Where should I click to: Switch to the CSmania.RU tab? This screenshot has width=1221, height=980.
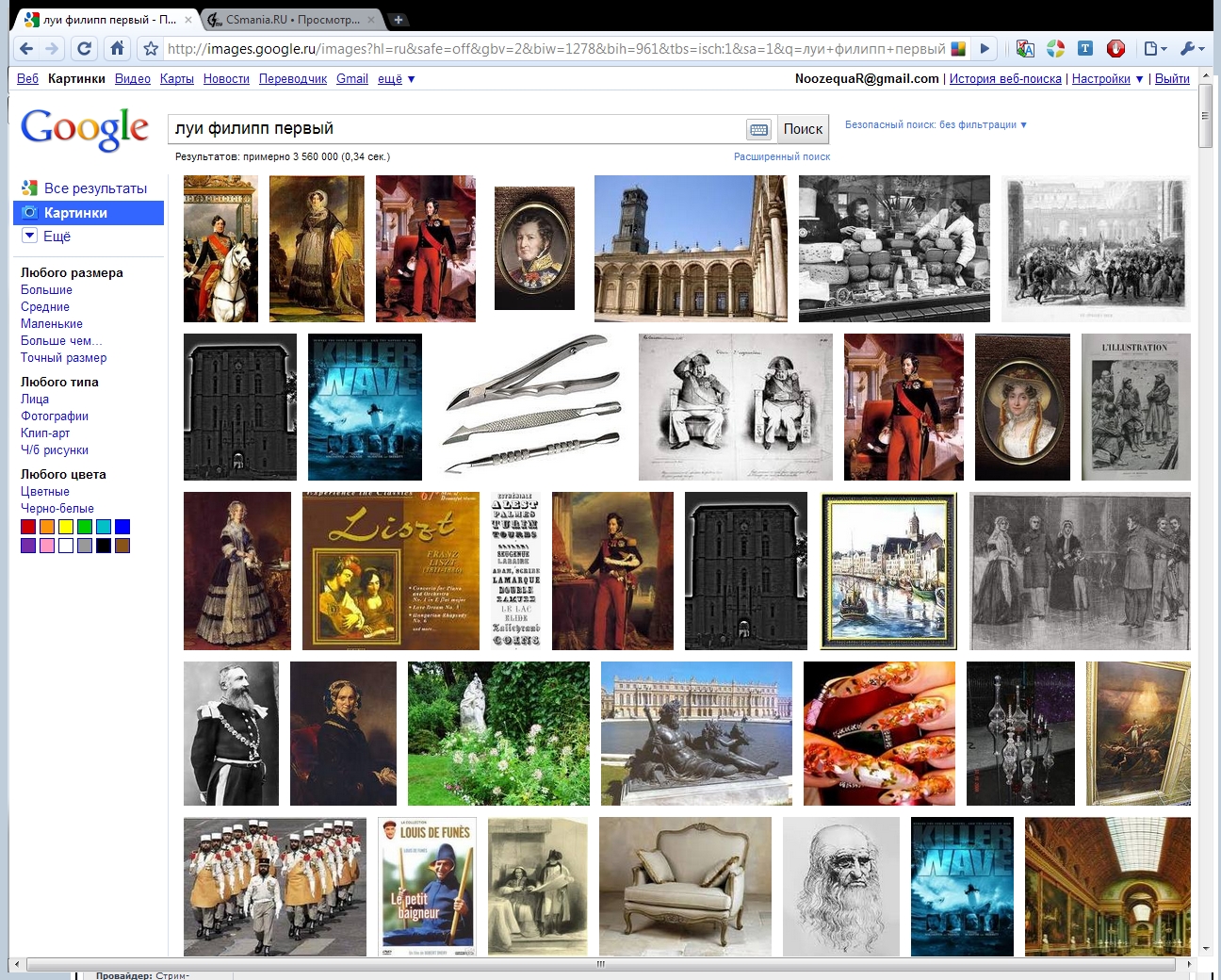(x=291, y=20)
